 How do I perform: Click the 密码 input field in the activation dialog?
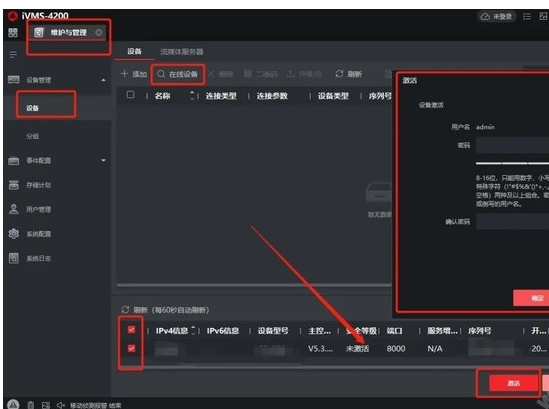pos(512,145)
